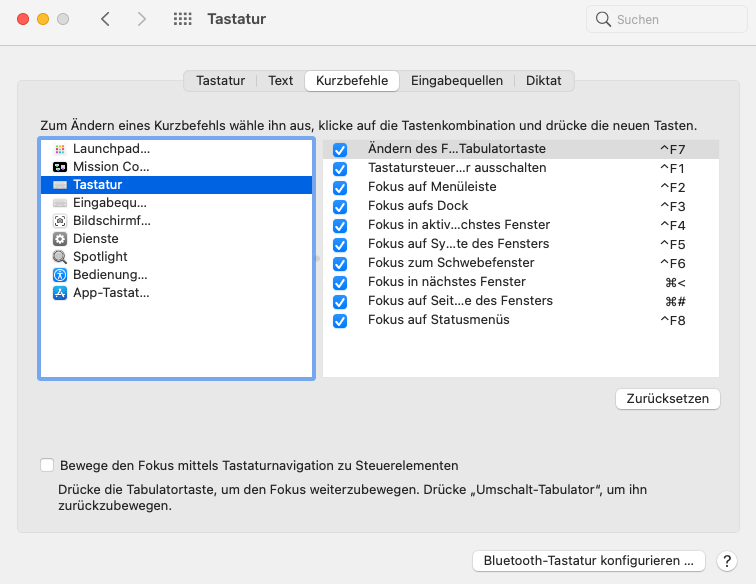
Task: Click the Bedienungshilfen accessibility icon
Action: (60, 275)
